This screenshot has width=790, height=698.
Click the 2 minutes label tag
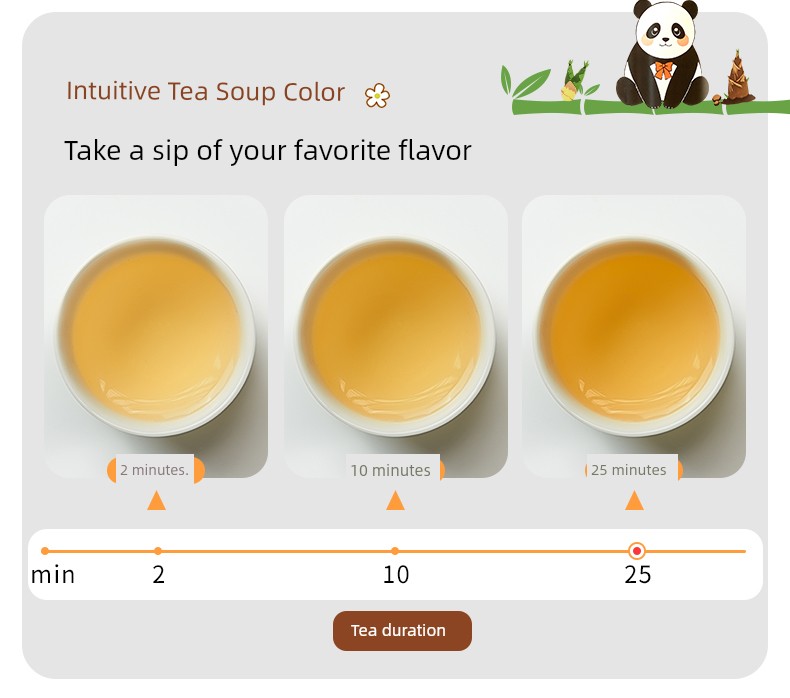pyautogui.click(x=155, y=470)
